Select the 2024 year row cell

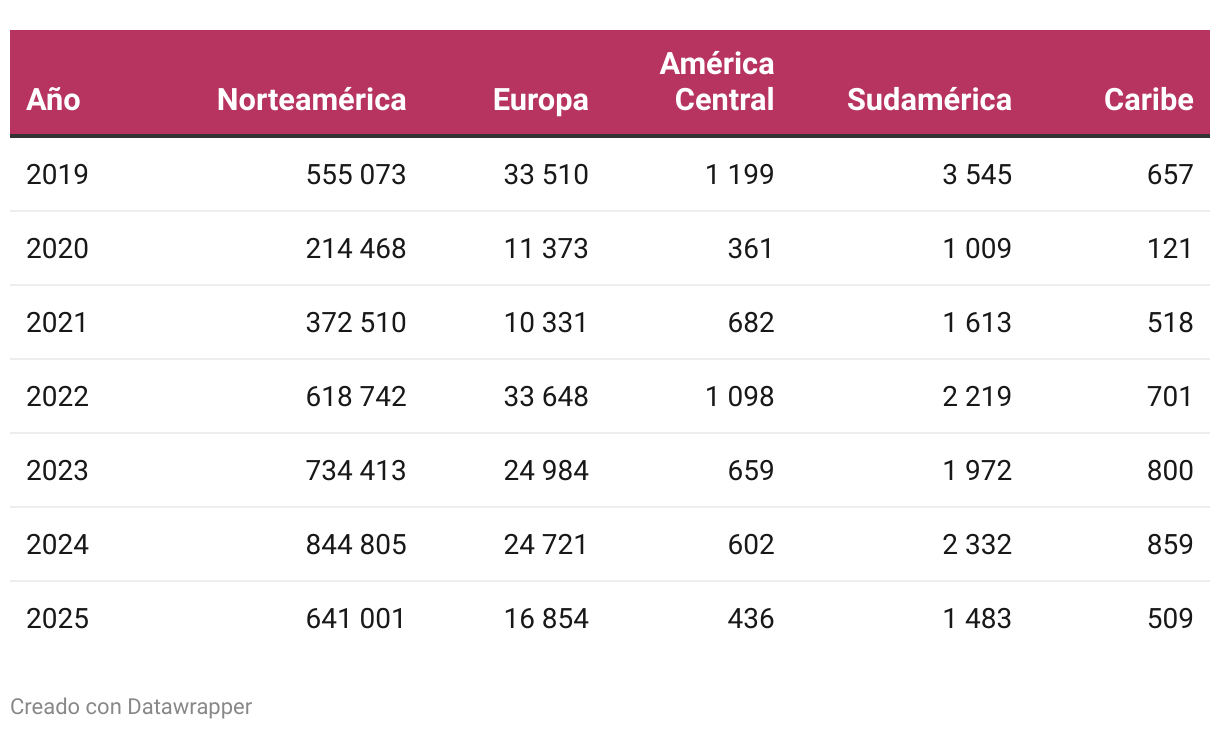click(x=57, y=545)
